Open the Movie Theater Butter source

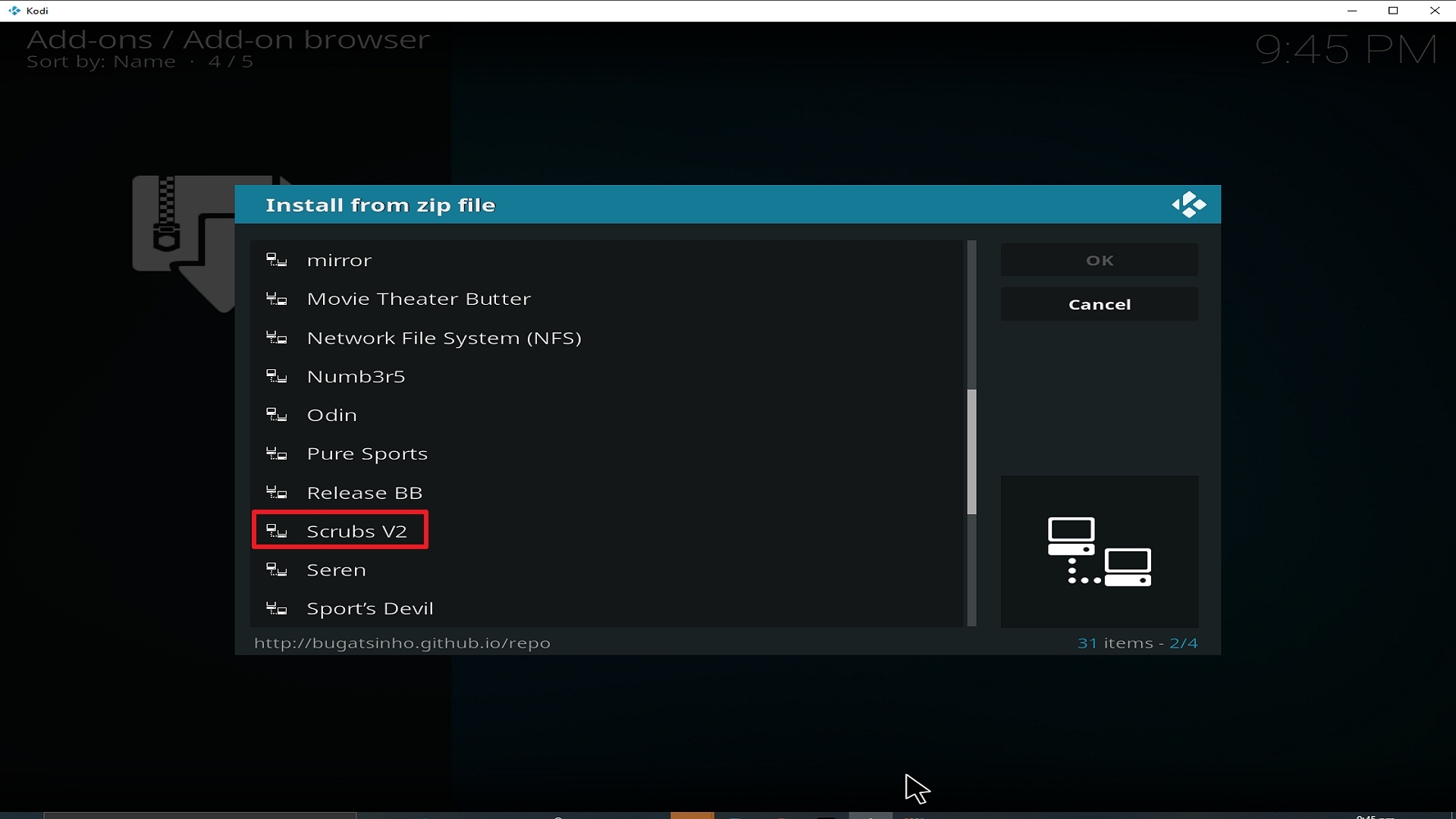(x=607, y=299)
